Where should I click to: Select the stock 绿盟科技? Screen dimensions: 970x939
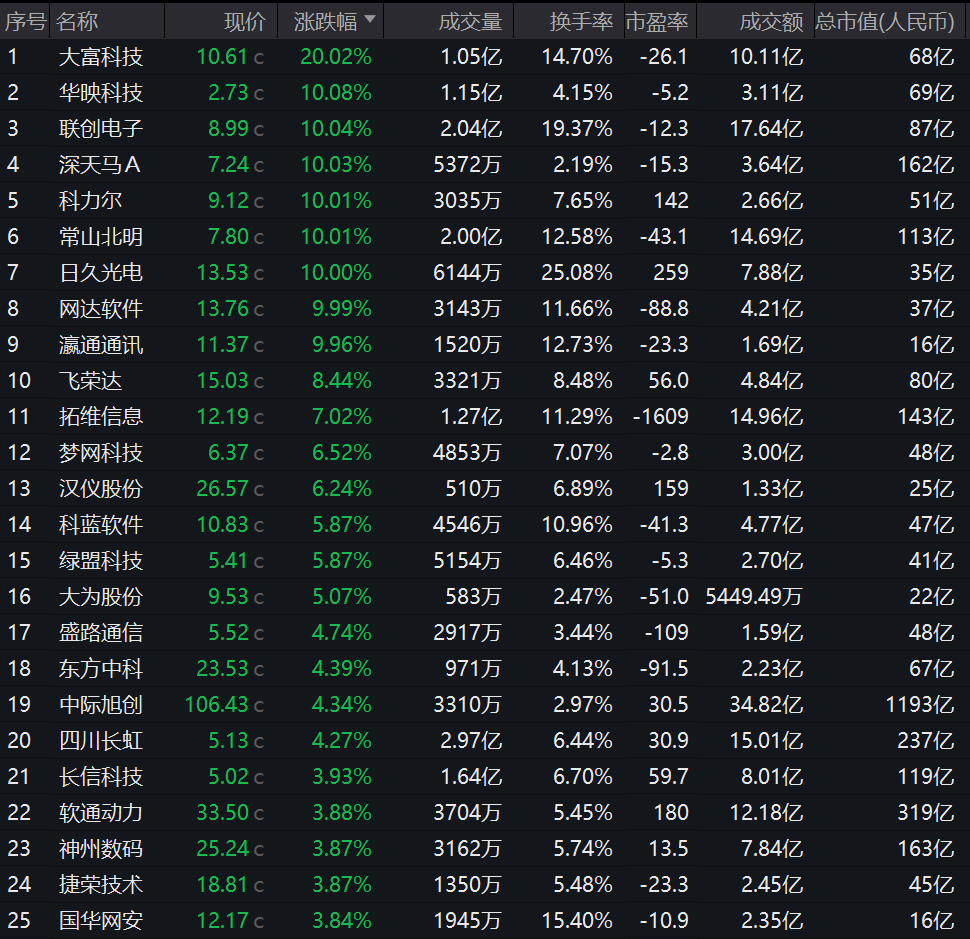point(101,560)
